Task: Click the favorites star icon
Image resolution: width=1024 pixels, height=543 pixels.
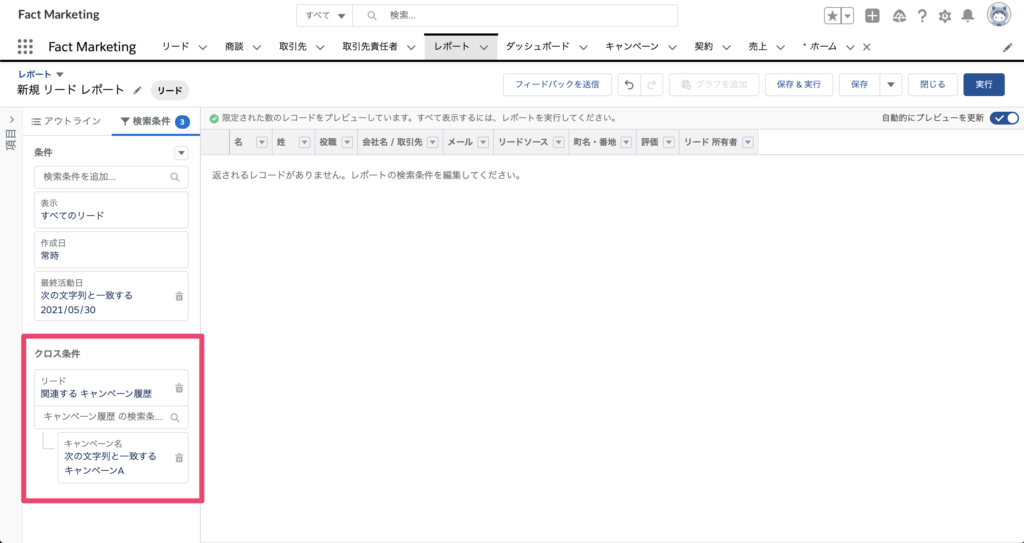Action: click(833, 16)
